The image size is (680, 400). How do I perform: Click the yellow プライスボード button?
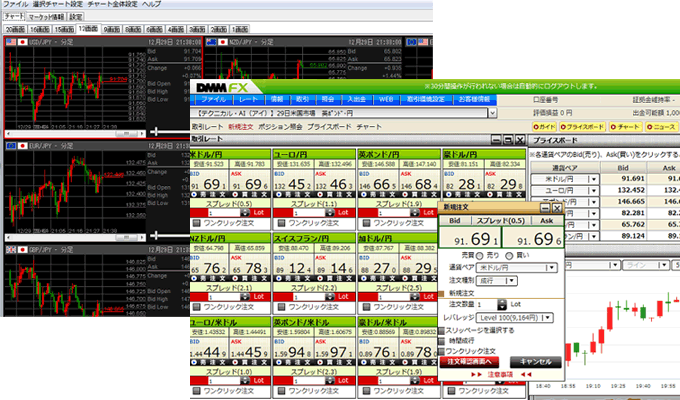pos(582,127)
